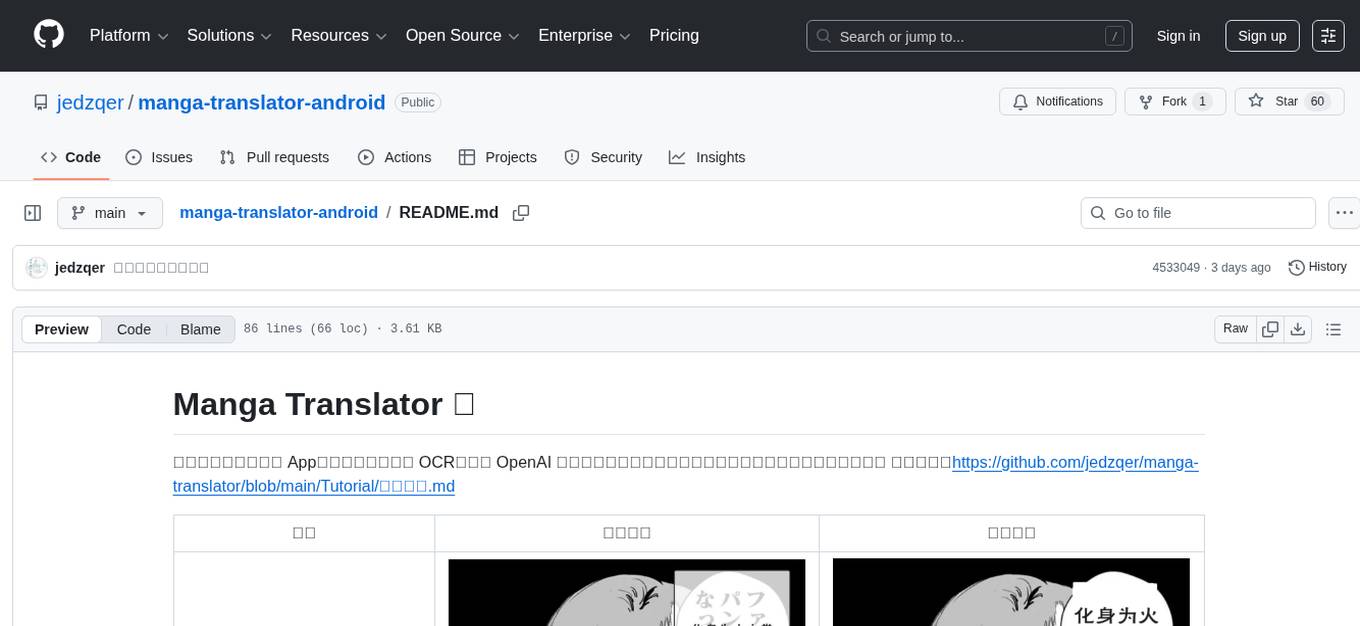Star the manga-translator-android repository

click(1285, 102)
